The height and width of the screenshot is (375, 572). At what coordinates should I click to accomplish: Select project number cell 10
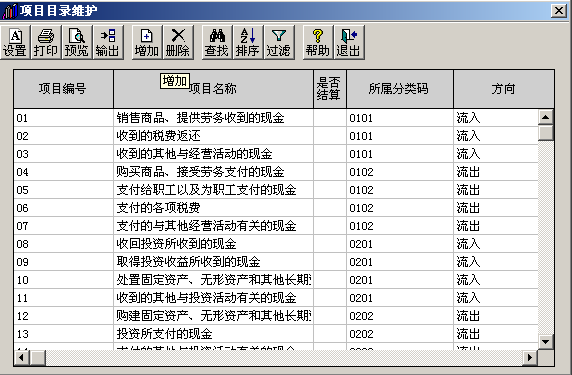pos(63,280)
